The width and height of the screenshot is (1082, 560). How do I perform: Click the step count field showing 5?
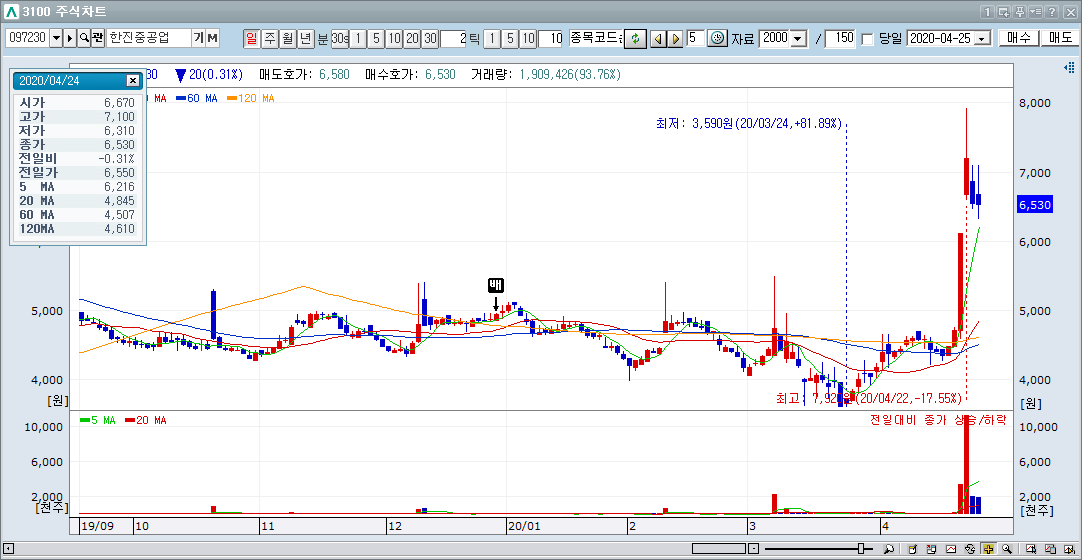[x=696, y=39]
